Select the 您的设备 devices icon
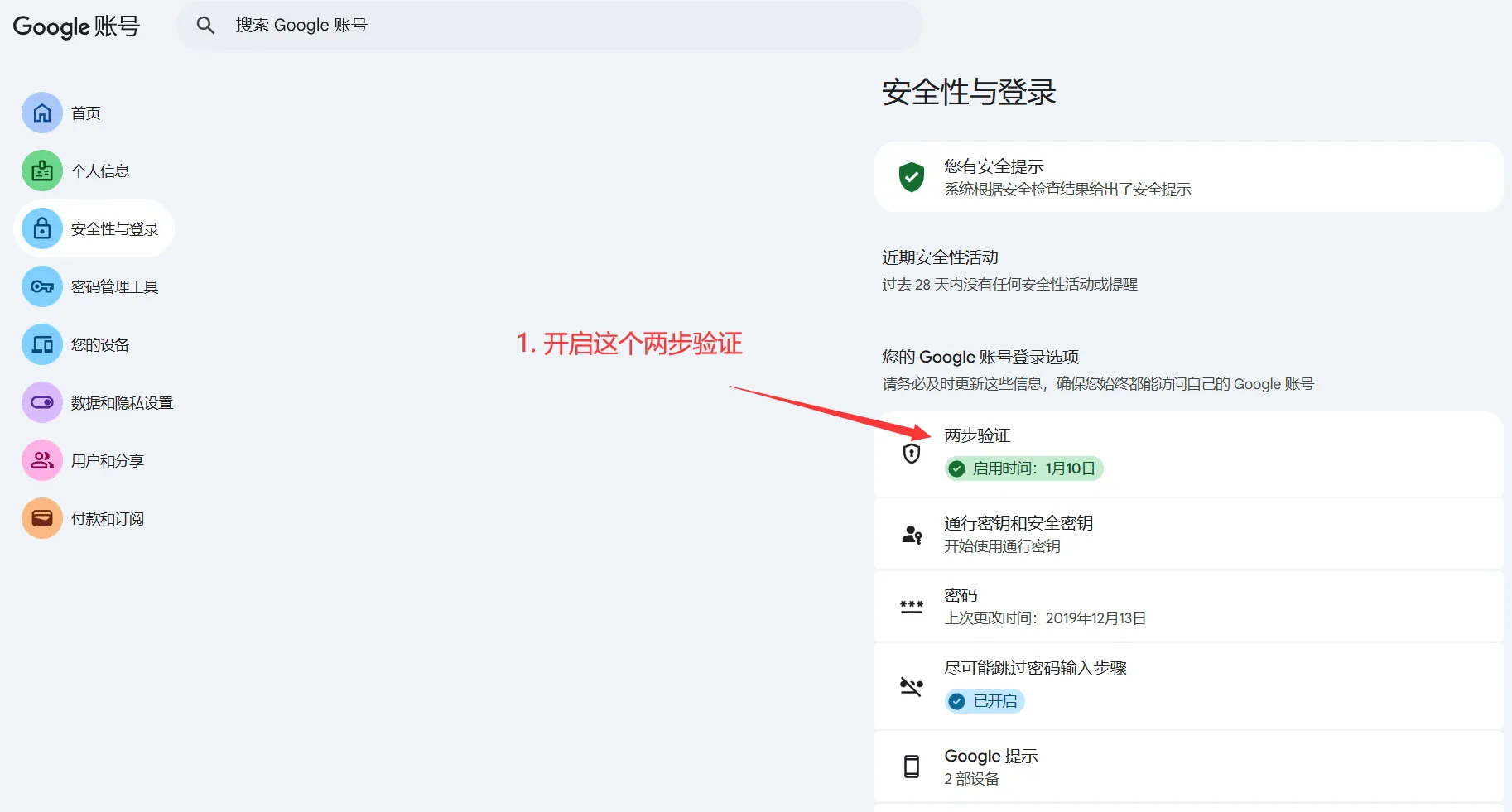This screenshot has height=812, width=1512. 41,344
